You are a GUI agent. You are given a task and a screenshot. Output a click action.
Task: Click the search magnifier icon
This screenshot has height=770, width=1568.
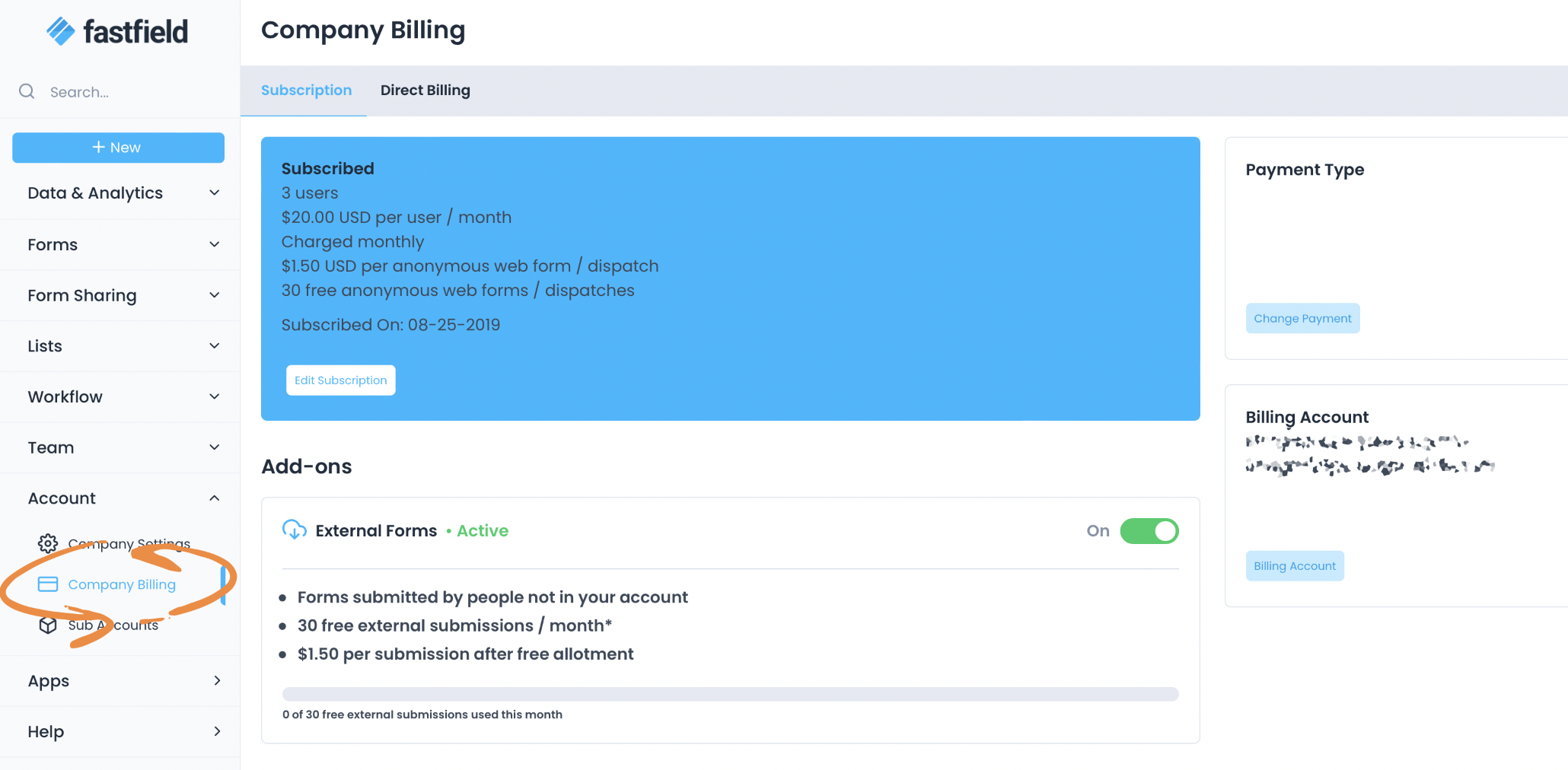point(27,91)
